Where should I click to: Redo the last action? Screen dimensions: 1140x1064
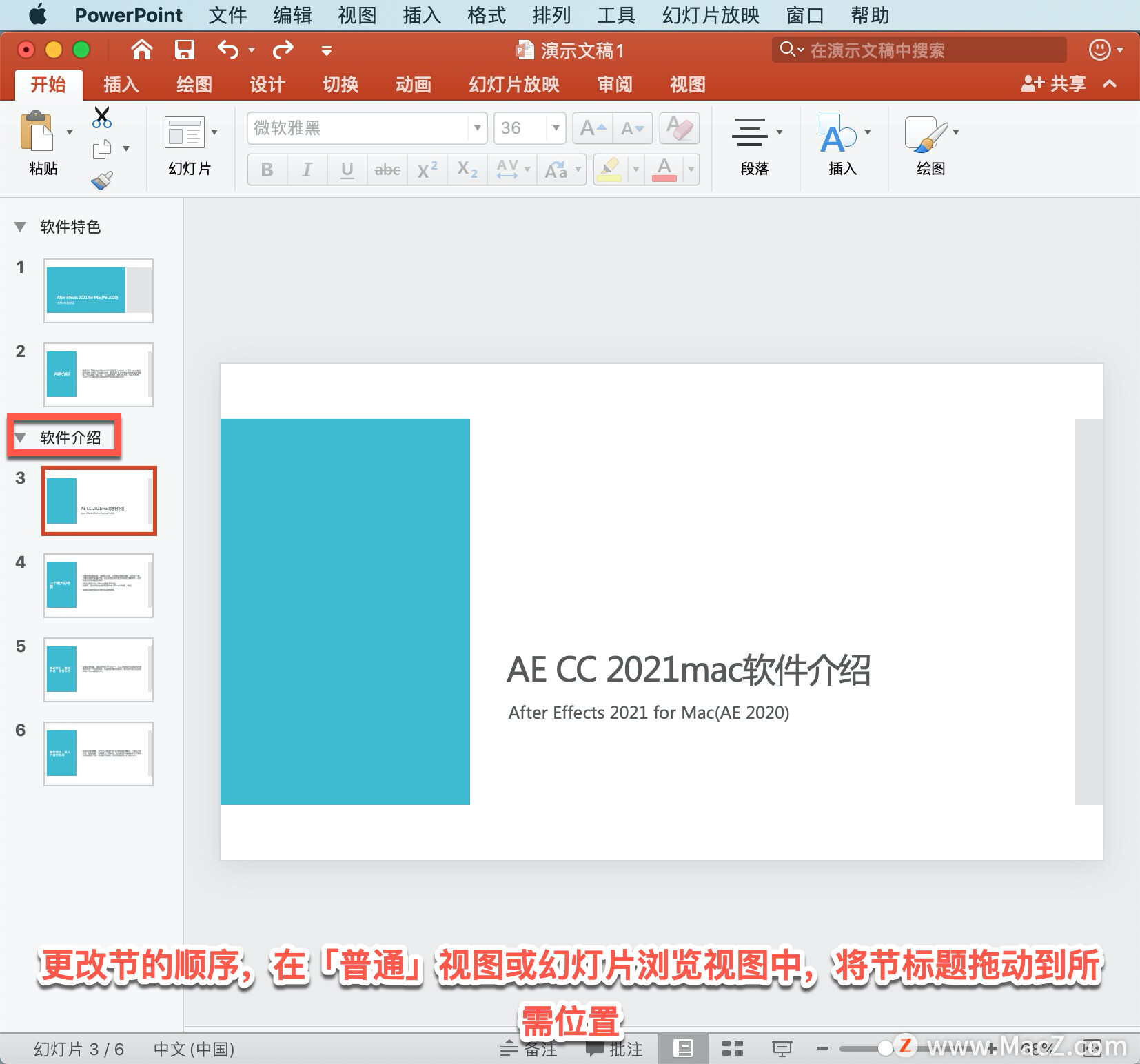[283, 50]
